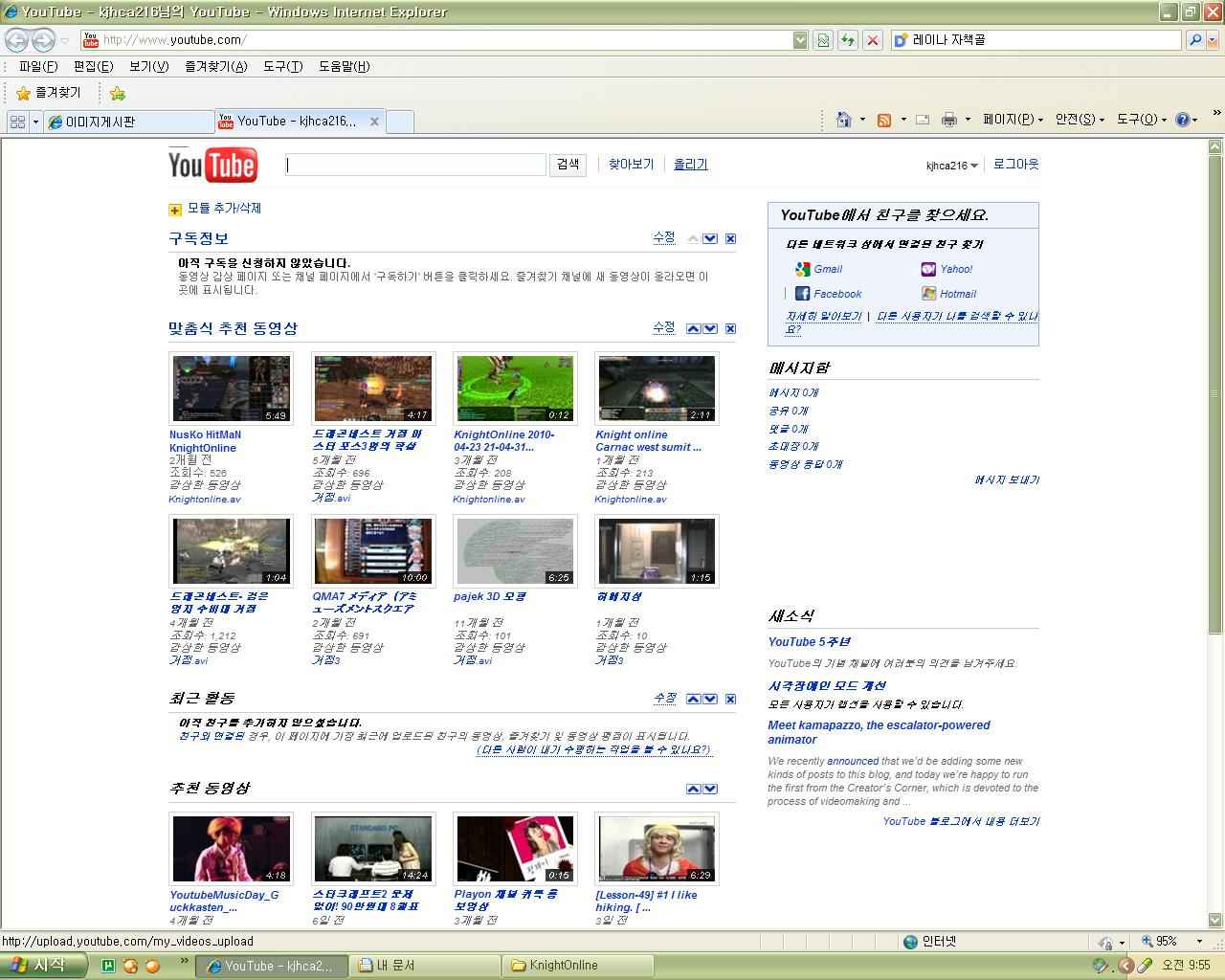Move recommended videos module down
The image size is (1225, 980).
(710, 328)
